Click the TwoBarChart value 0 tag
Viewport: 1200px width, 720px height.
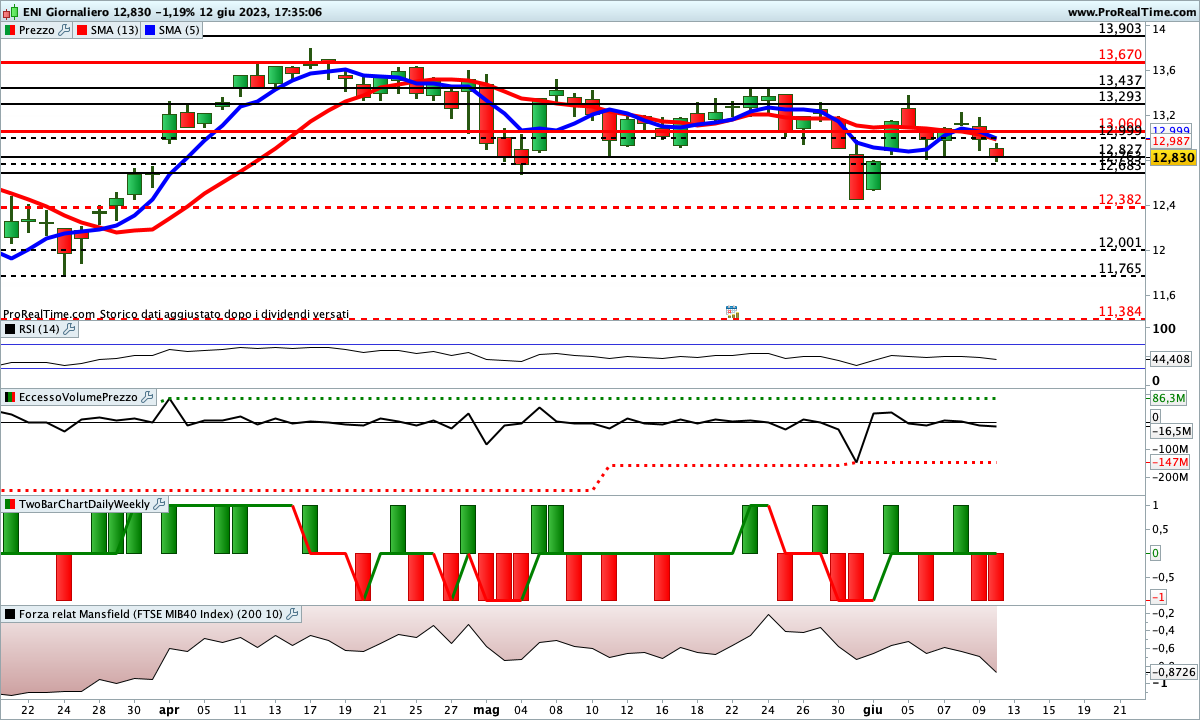[x=1155, y=553]
